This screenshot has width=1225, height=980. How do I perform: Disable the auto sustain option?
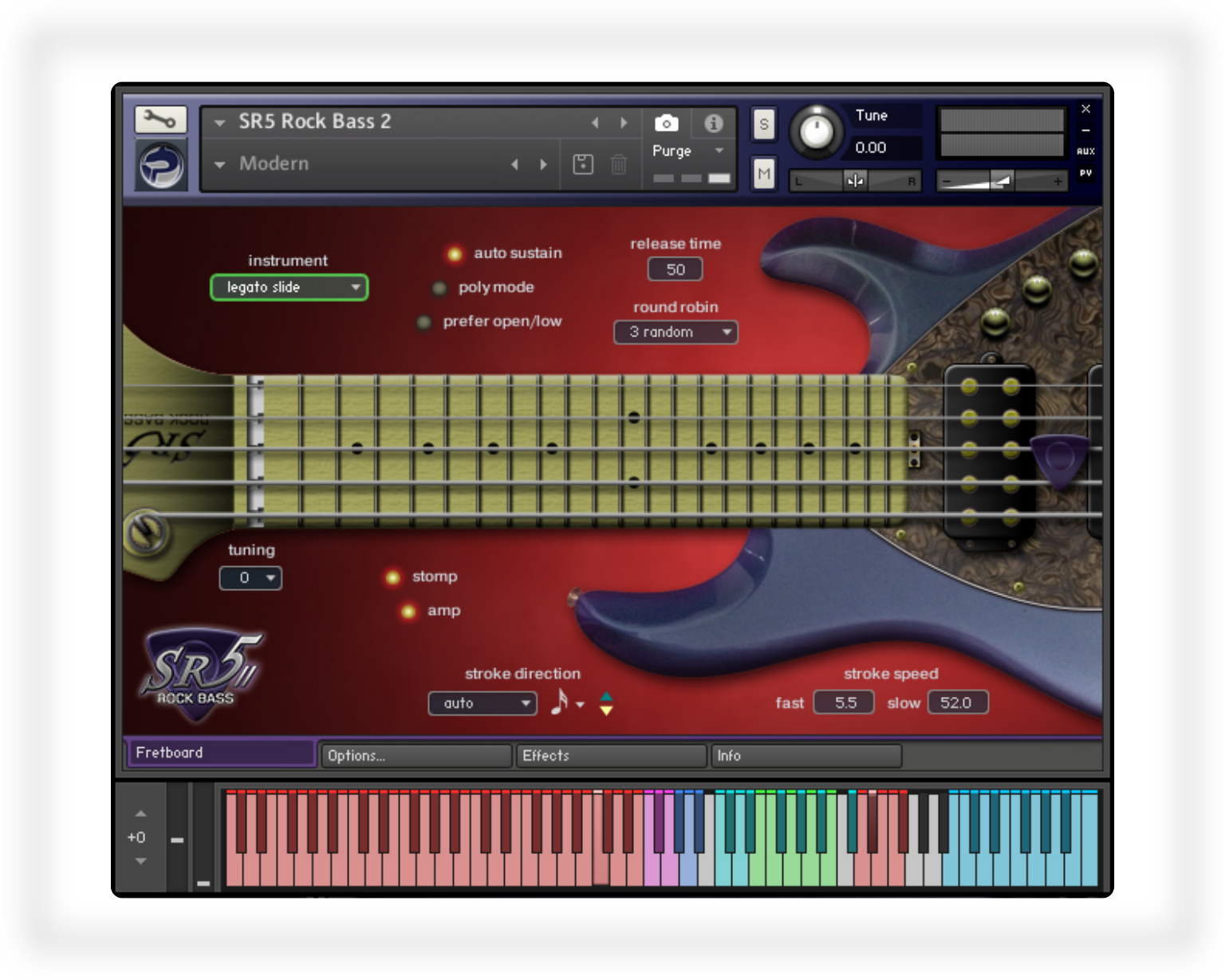click(x=455, y=254)
